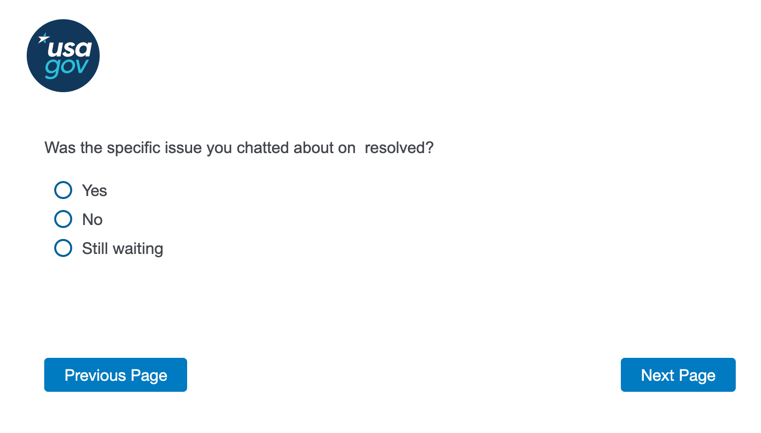Click the "No" answer label

[x=92, y=219]
